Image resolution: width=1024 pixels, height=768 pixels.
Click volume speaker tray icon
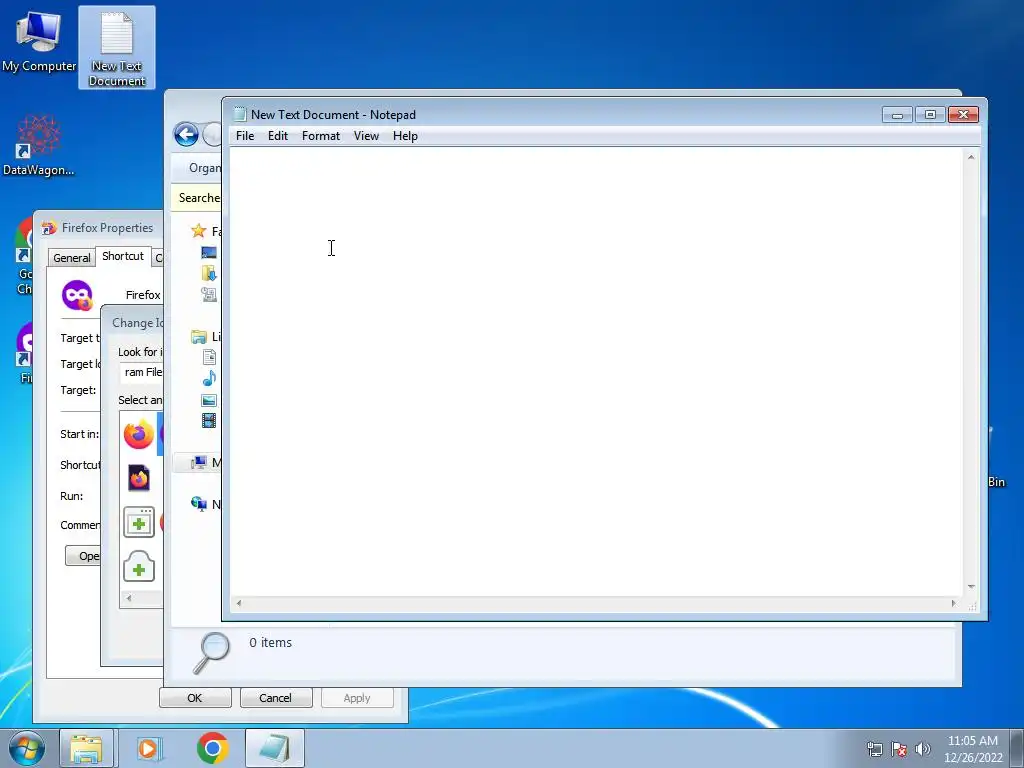point(922,749)
